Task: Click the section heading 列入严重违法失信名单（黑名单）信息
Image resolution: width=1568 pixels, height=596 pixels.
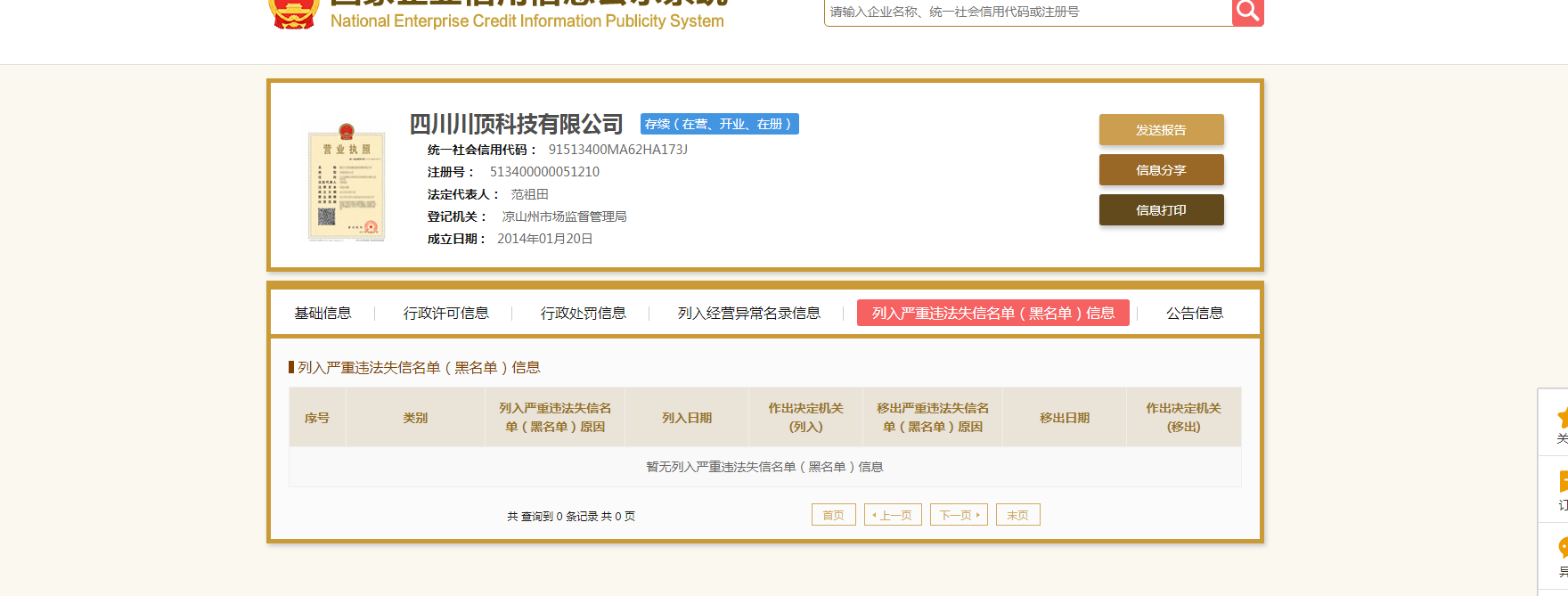Action: 419,367
